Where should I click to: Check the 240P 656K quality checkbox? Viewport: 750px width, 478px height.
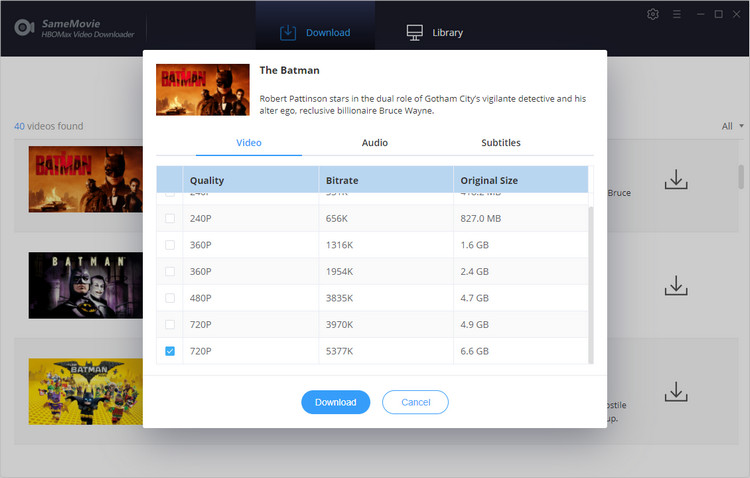(170, 219)
